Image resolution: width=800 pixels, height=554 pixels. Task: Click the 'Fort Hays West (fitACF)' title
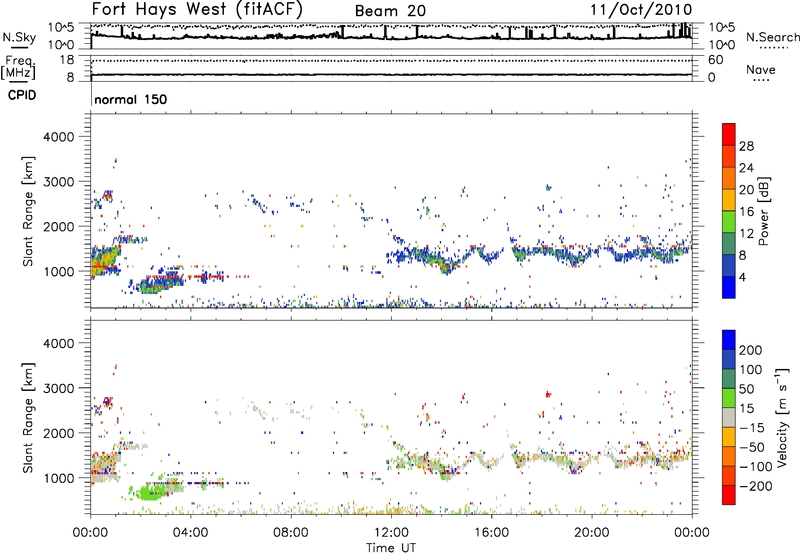[197, 9]
